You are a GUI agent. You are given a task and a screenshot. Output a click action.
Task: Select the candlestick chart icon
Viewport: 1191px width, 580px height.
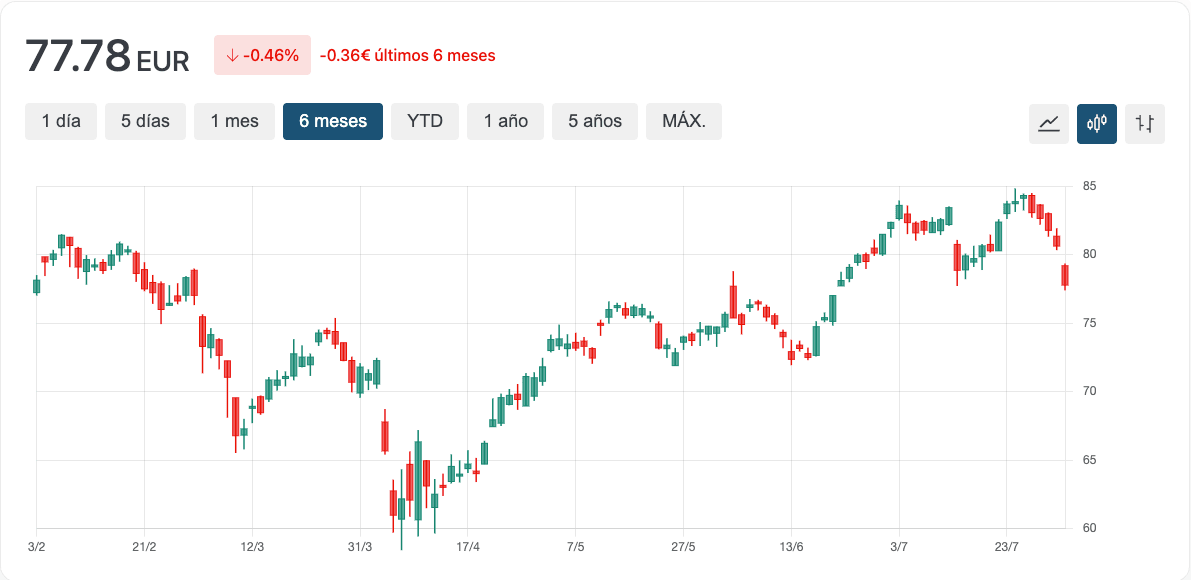click(x=1097, y=124)
